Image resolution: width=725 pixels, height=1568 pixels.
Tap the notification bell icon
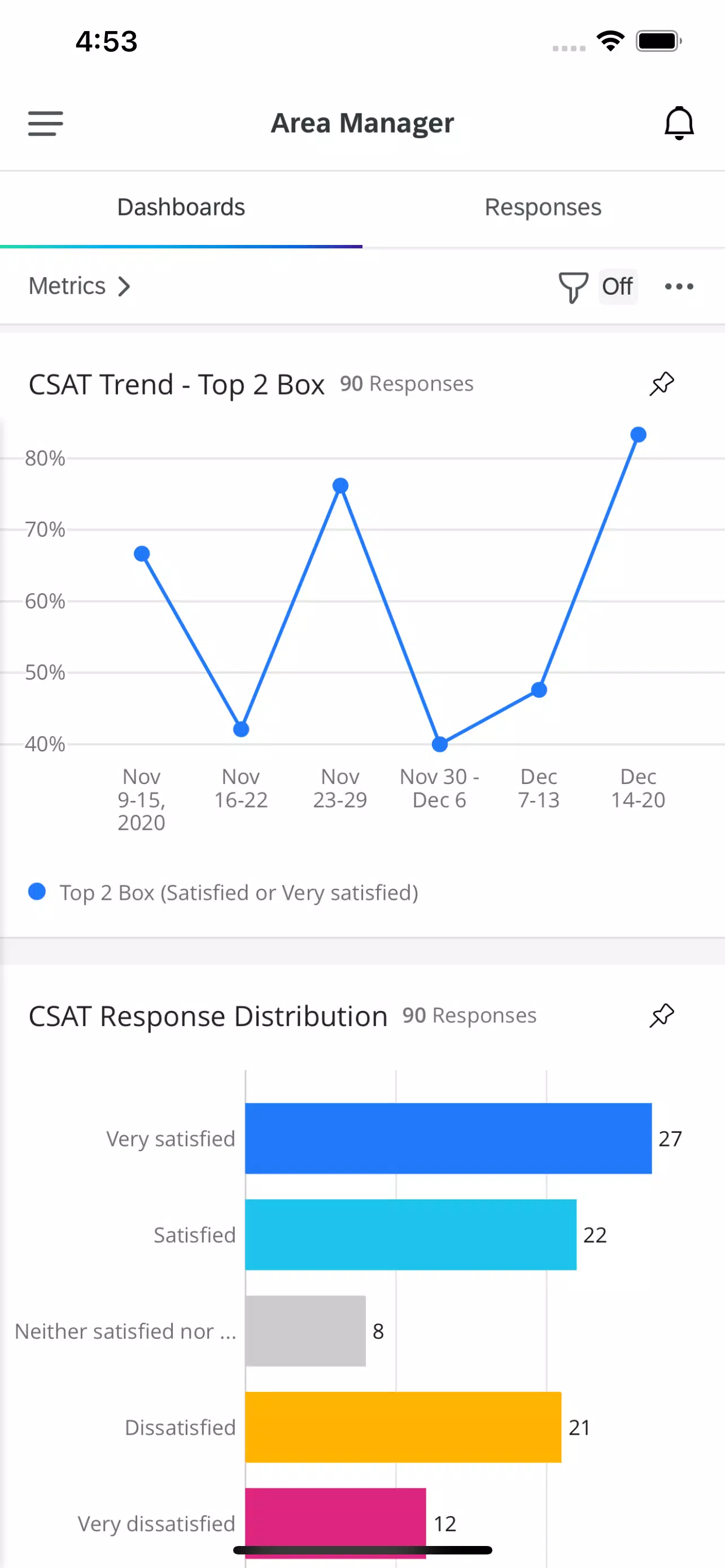point(679,122)
